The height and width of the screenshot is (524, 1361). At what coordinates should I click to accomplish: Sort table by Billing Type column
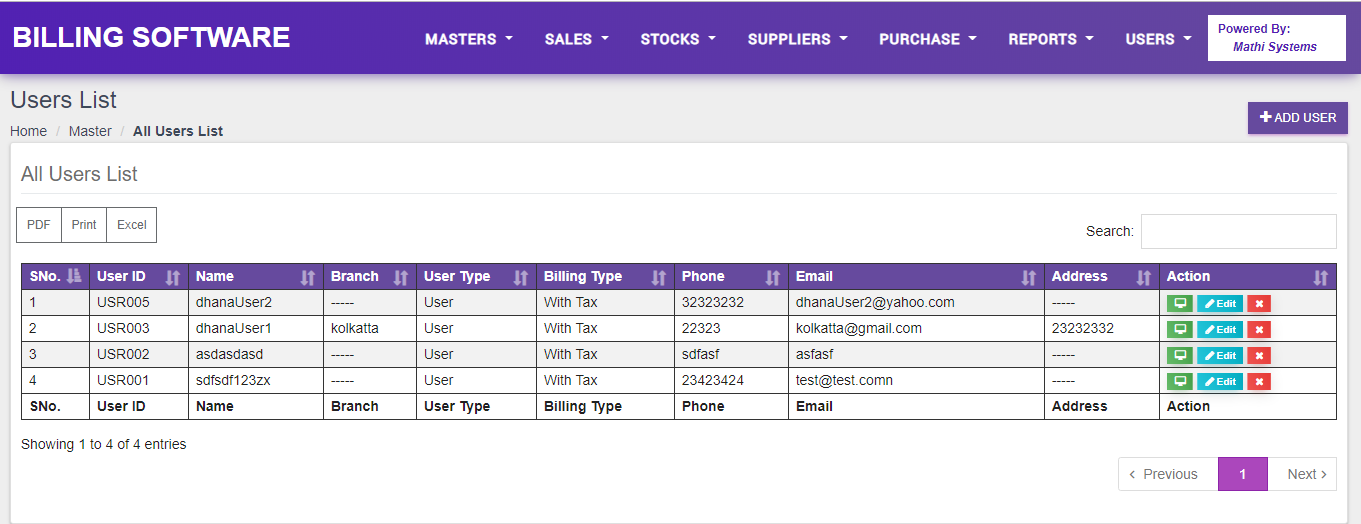(x=605, y=277)
